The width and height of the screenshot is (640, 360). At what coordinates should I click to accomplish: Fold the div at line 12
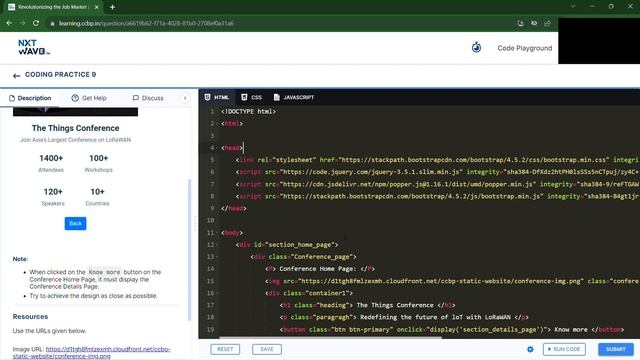tap(217, 245)
